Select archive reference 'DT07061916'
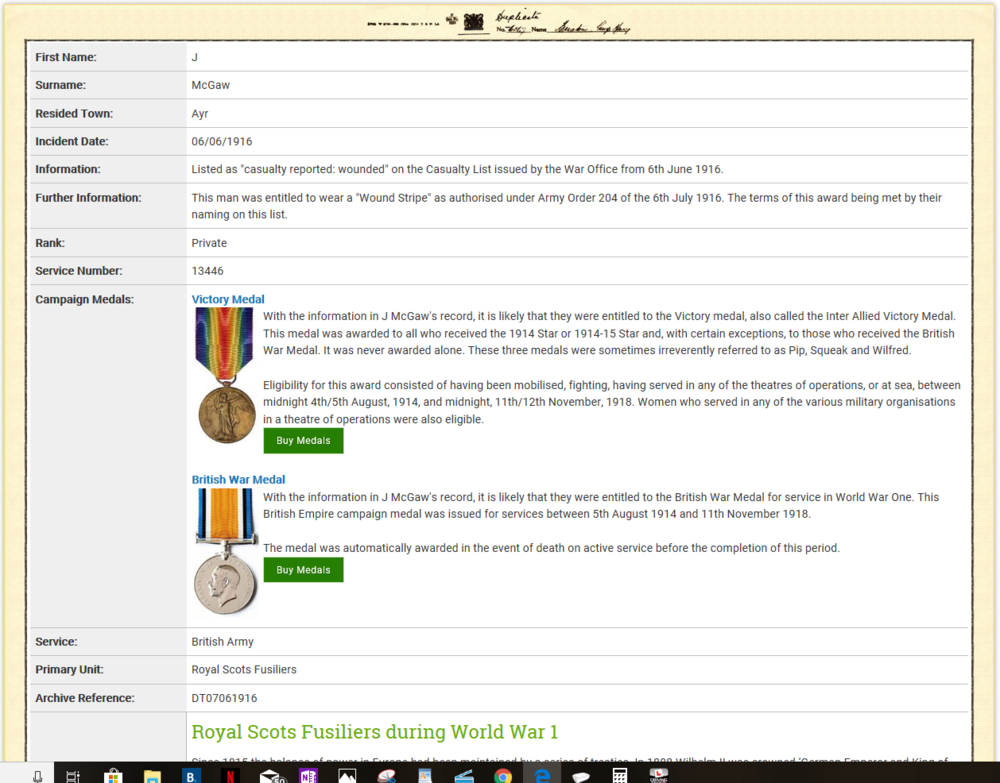This screenshot has height=783, width=1000. click(x=224, y=698)
